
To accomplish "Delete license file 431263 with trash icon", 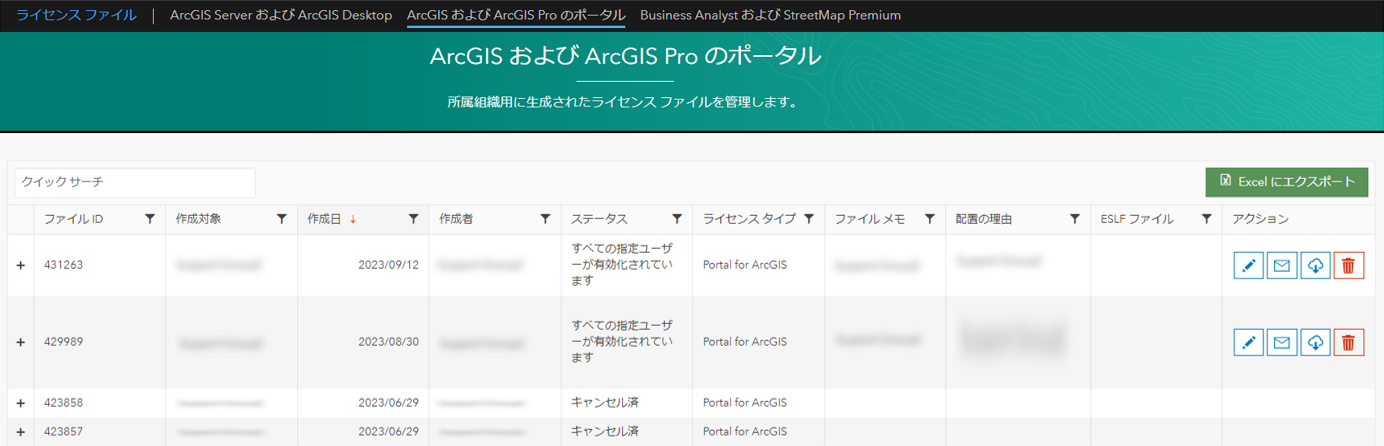I will point(1349,265).
